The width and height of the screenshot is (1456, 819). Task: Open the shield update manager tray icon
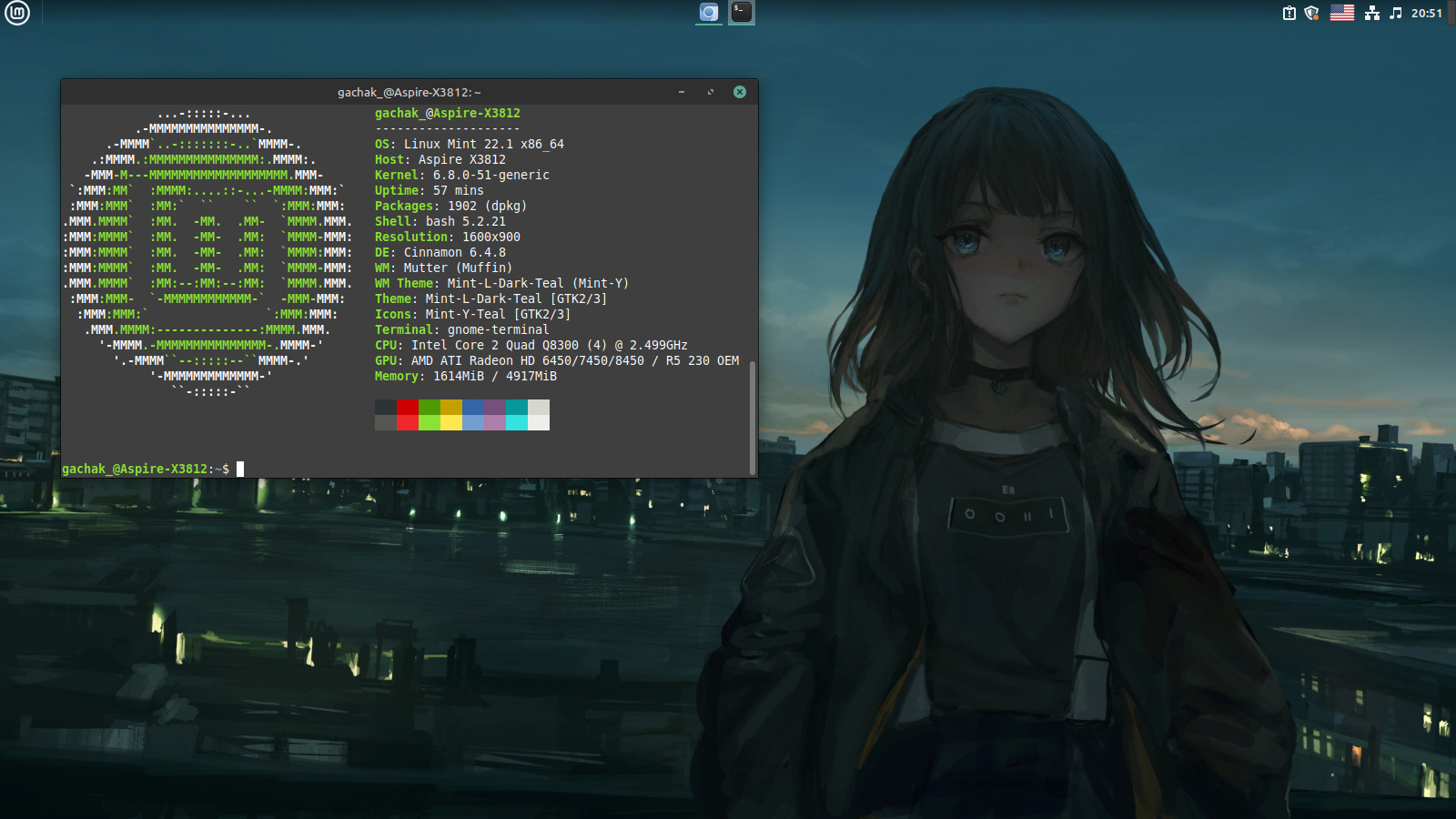point(1311,13)
